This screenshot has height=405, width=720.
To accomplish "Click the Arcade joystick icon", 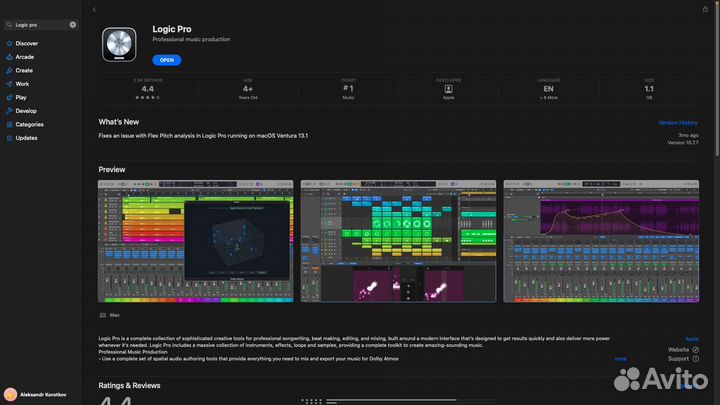I will (9, 57).
